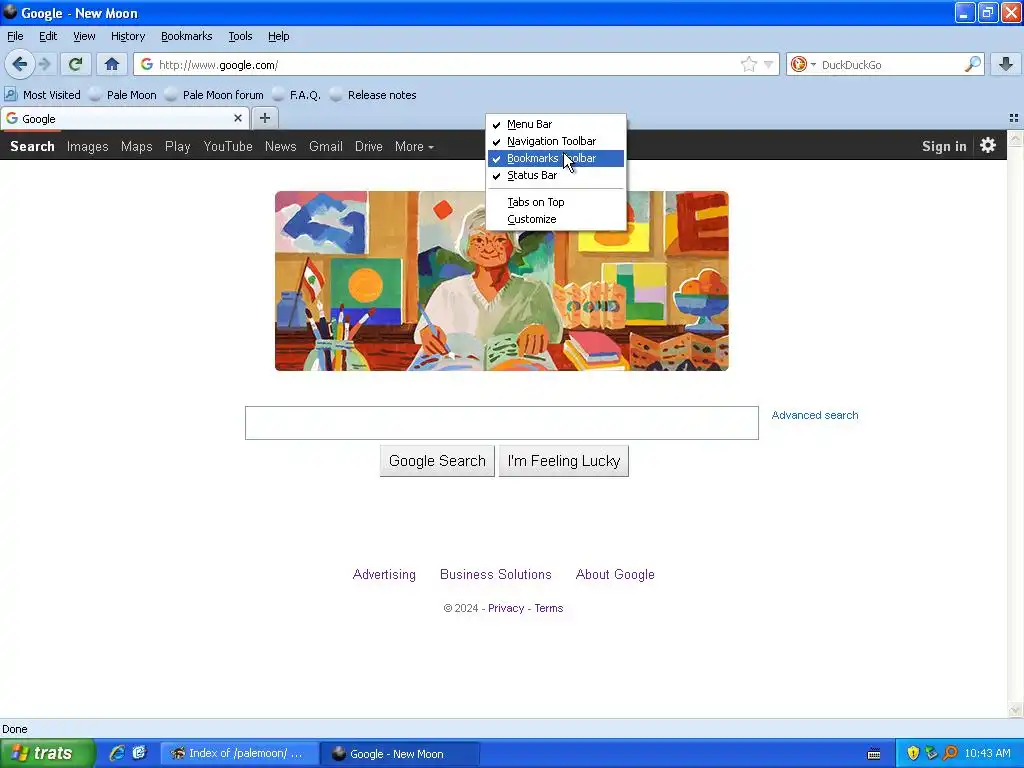Image resolution: width=1024 pixels, height=768 pixels.
Task: Enable Tabs on Top option
Action: point(556,202)
